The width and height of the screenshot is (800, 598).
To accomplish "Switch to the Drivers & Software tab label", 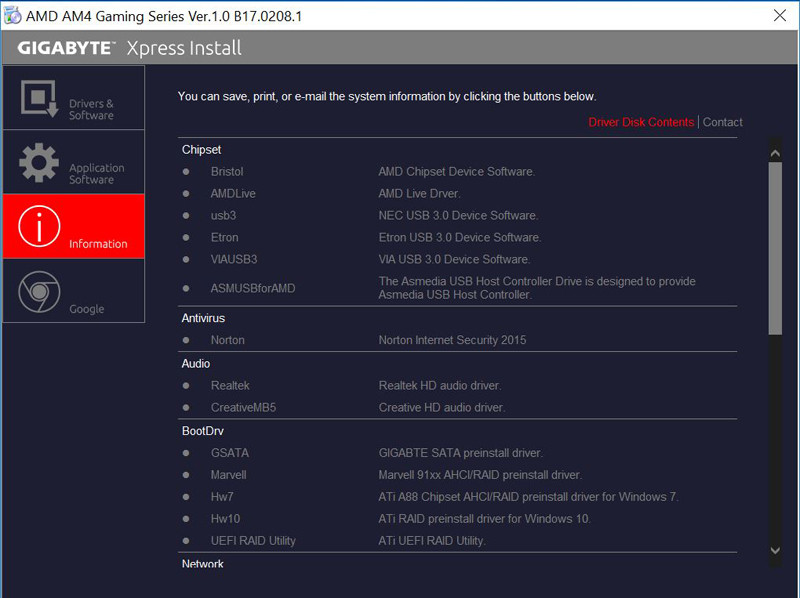I will coord(91,110).
